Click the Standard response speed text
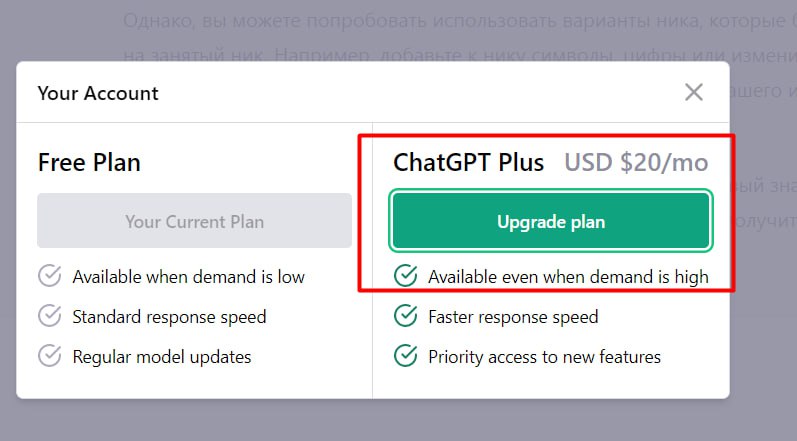This screenshot has width=797, height=441. pyautogui.click(x=169, y=317)
